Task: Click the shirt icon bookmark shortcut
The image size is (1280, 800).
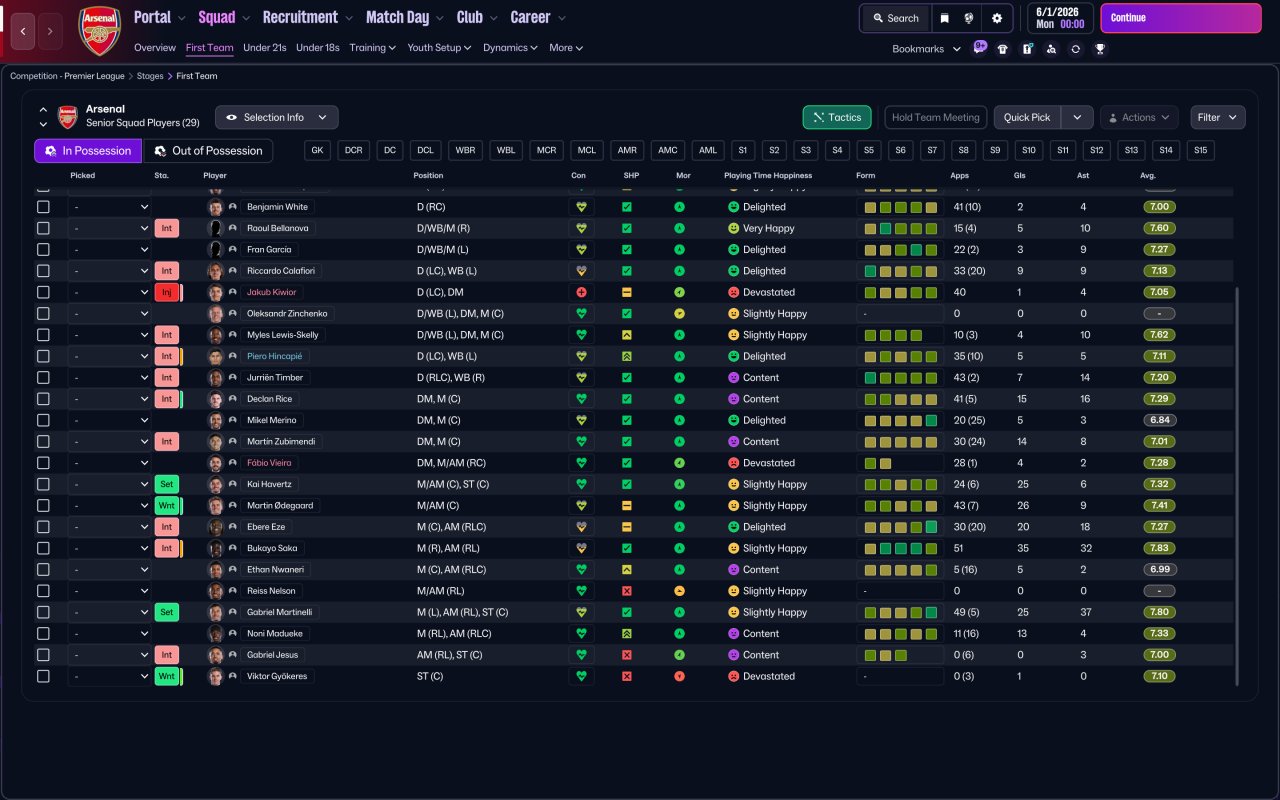Action: point(1003,49)
